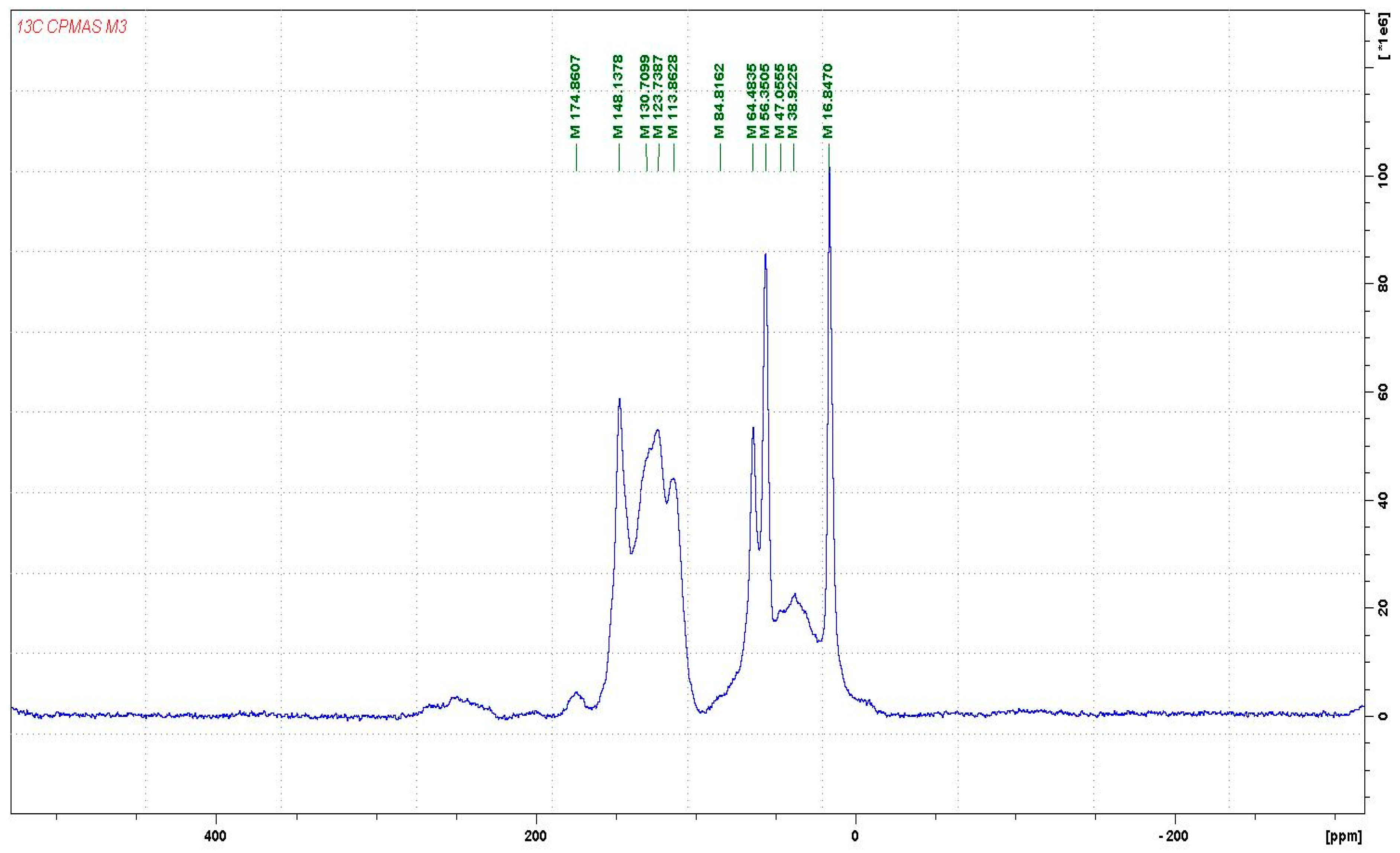
Task: Select peak label M 84.8162
Action: [x=719, y=101]
